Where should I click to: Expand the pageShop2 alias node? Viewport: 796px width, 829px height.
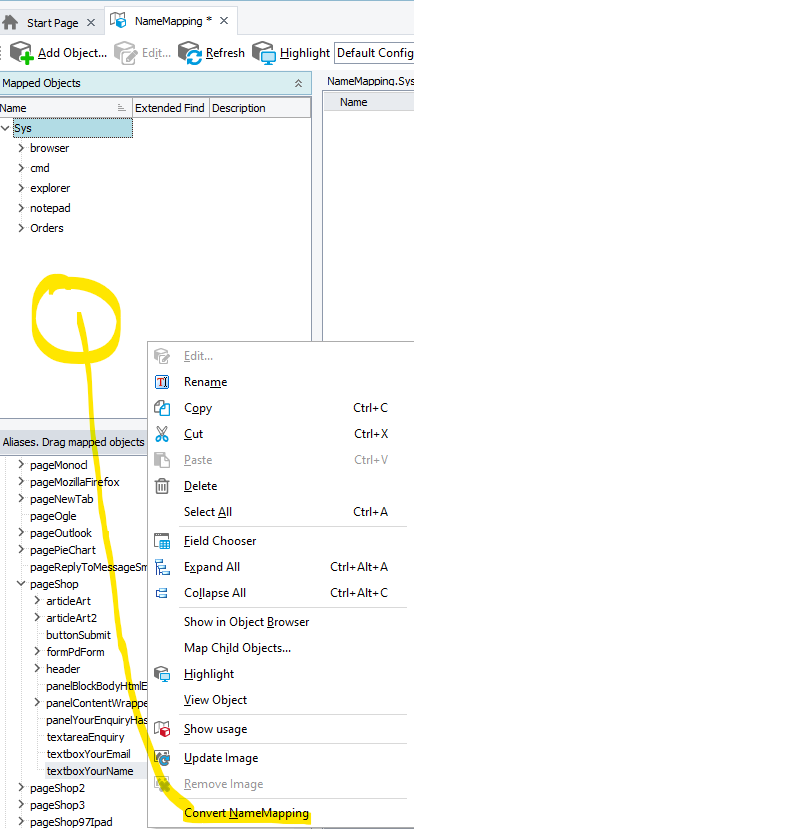pyautogui.click(x=21, y=788)
